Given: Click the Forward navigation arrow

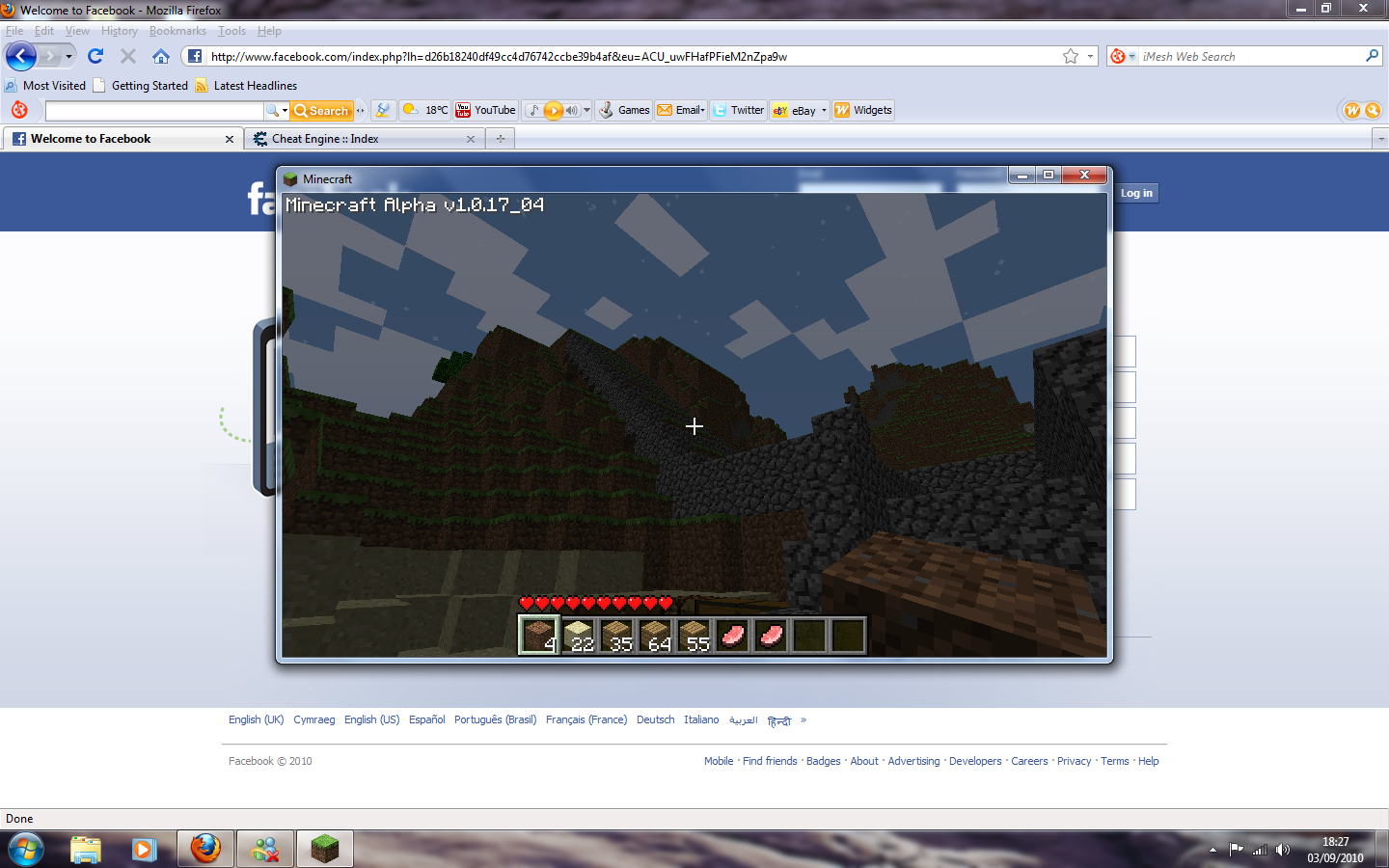Looking at the screenshot, I should pos(49,56).
